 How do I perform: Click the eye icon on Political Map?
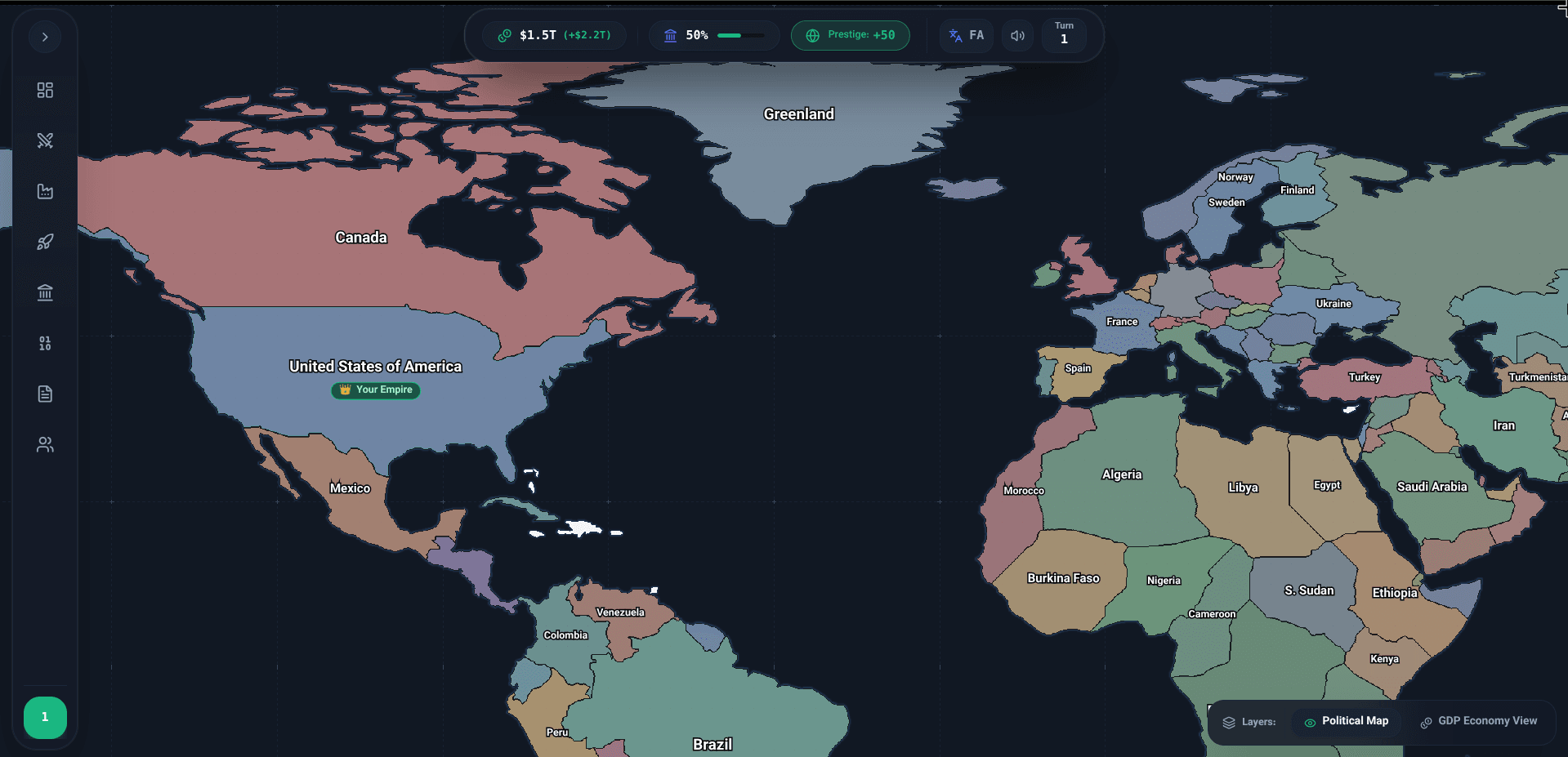[x=1310, y=723]
